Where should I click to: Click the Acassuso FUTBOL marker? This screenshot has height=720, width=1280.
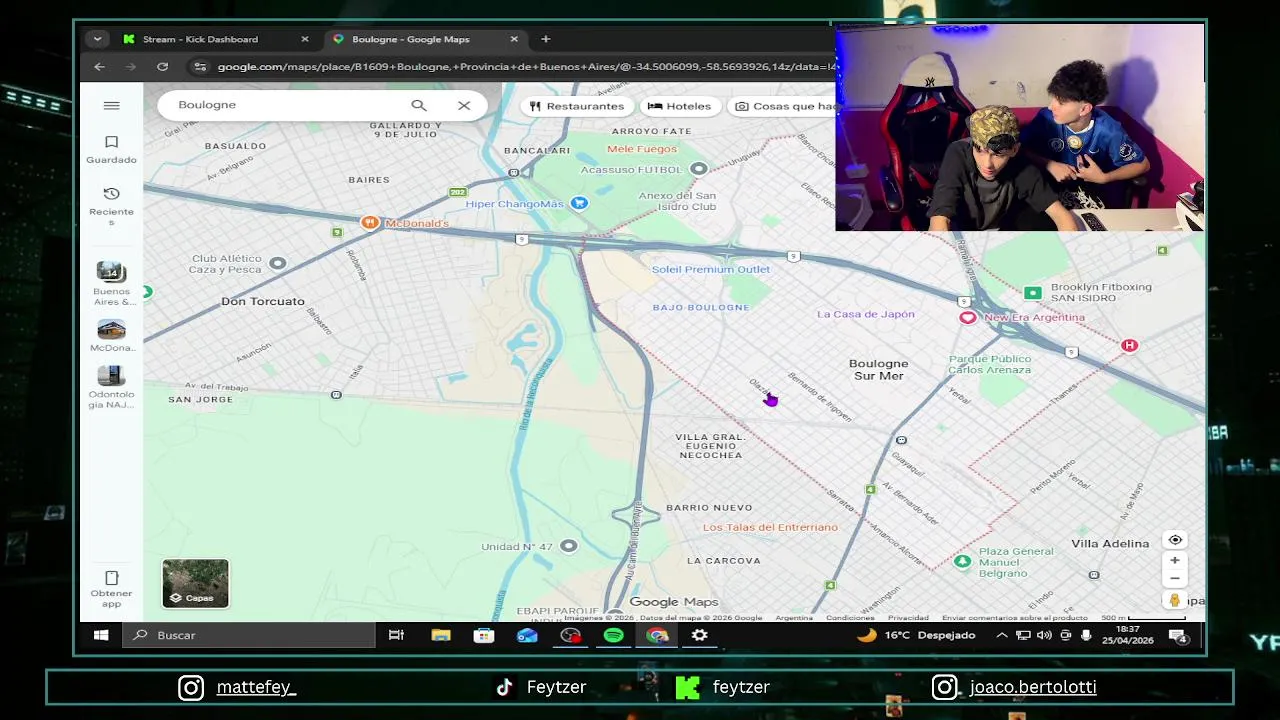pyautogui.click(x=699, y=169)
